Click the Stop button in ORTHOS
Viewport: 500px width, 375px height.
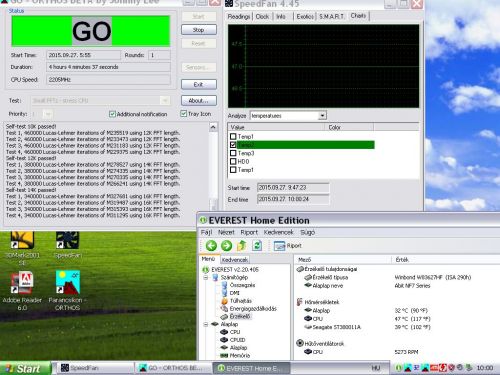coord(199,30)
